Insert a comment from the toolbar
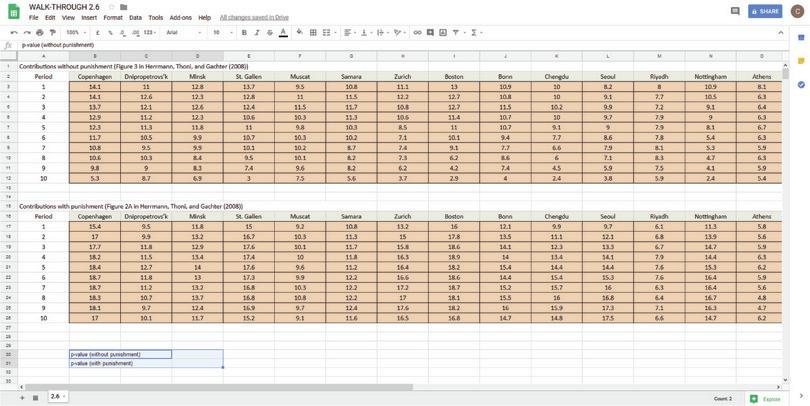 (x=430, y=33)
